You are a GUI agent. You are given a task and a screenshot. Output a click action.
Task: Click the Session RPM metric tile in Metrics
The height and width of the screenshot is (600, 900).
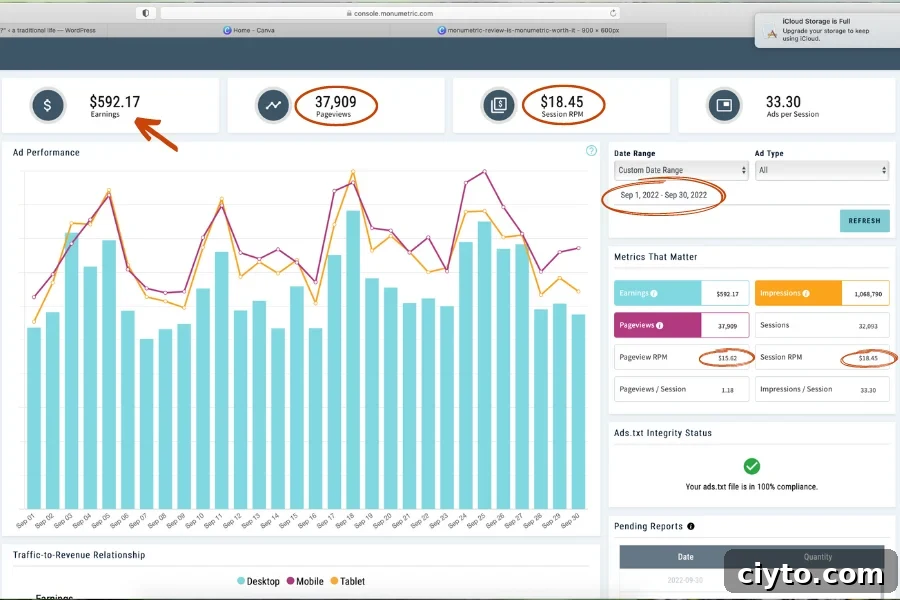(822, 357)
